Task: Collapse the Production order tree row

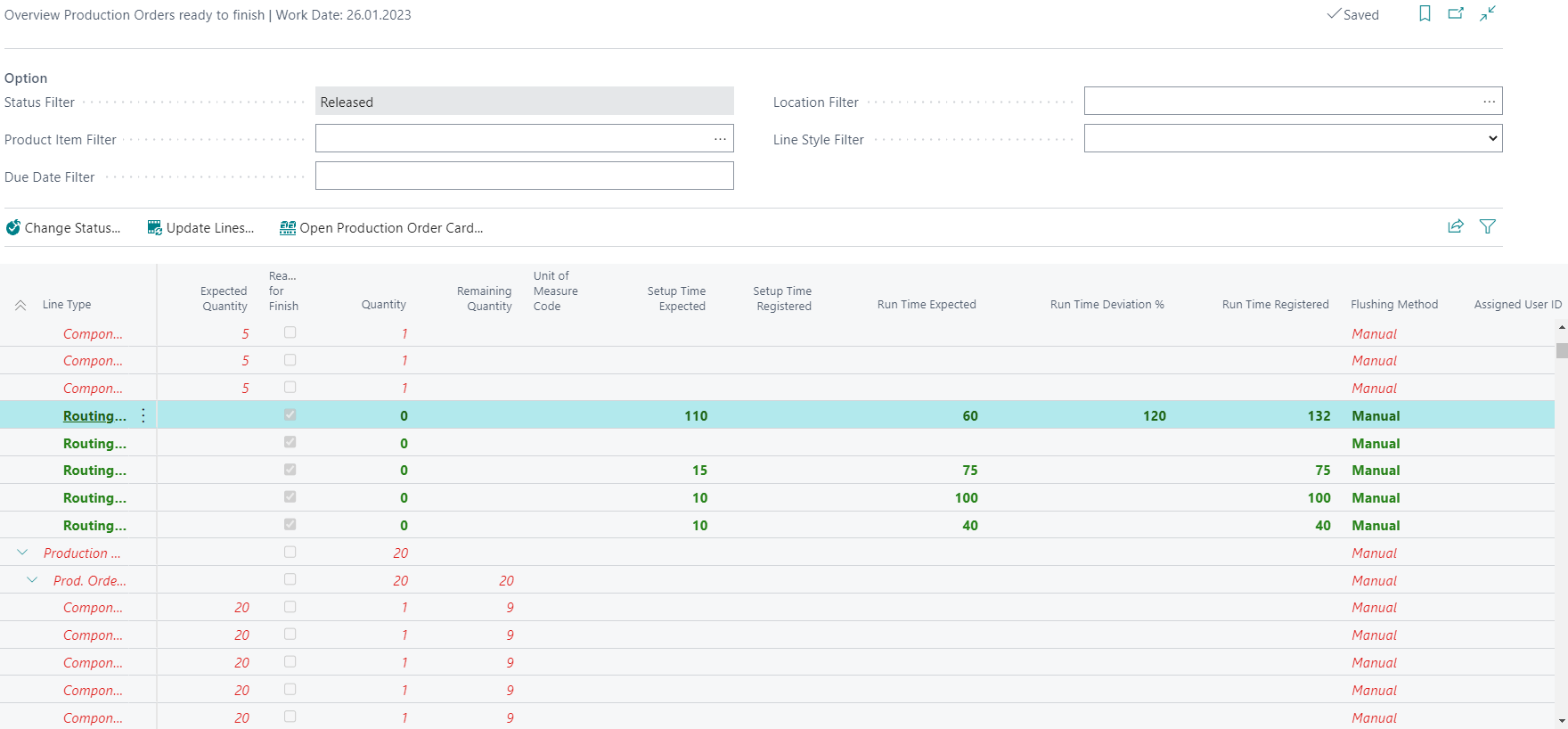Action: tap(22, 553)
